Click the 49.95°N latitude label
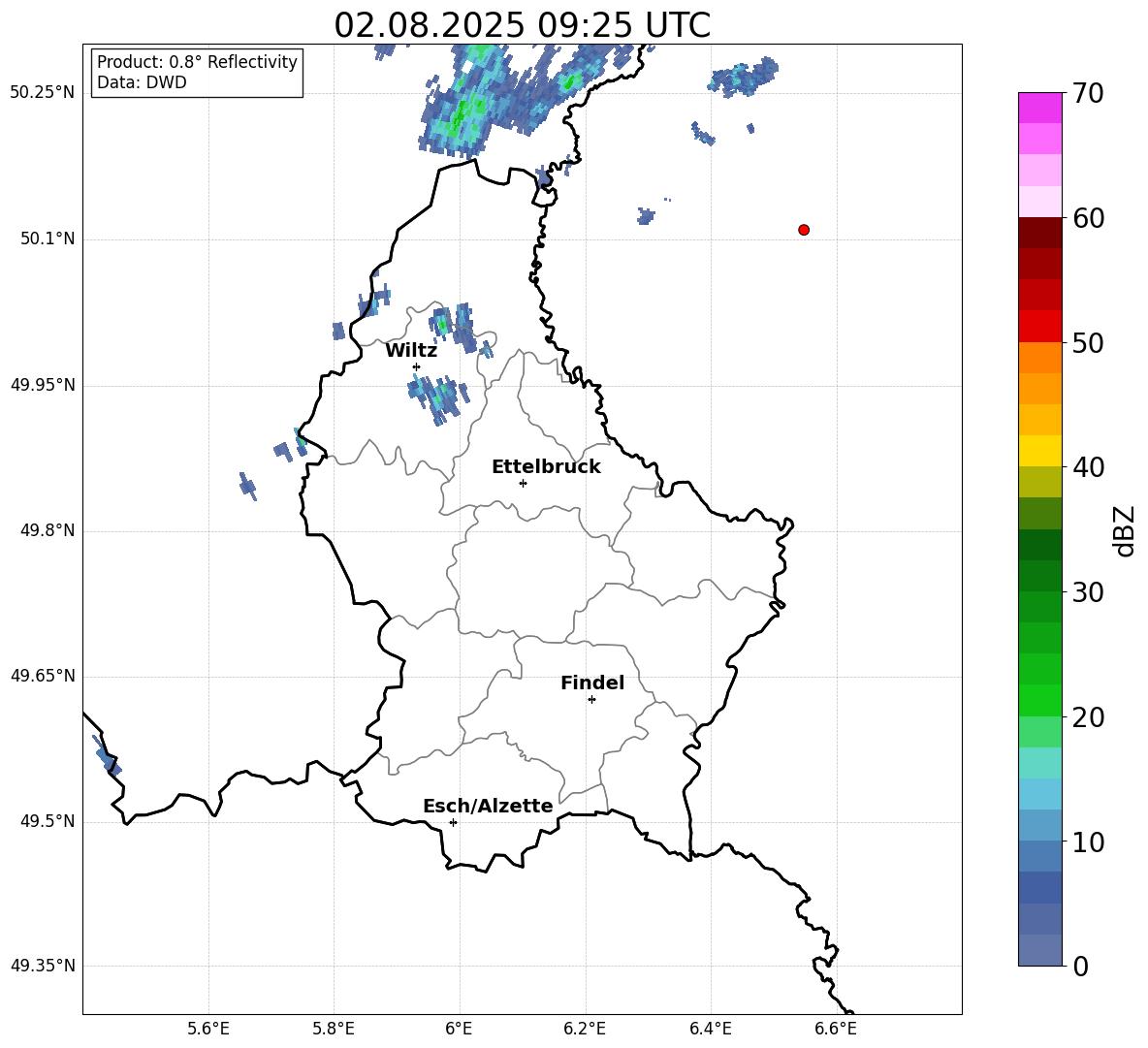 (x=43, y=384)
